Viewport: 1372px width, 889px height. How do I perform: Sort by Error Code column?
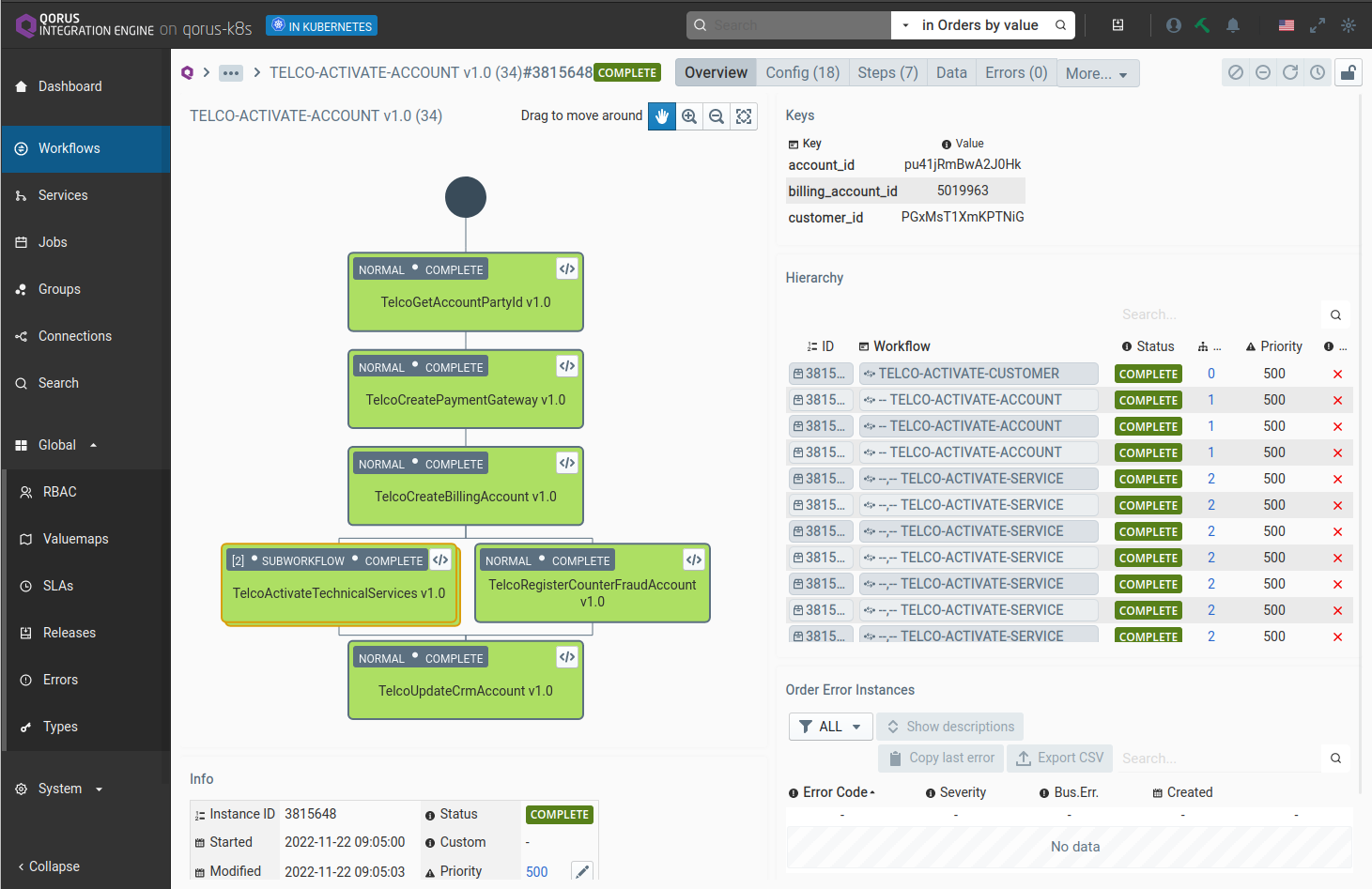(x=832, y=792)
